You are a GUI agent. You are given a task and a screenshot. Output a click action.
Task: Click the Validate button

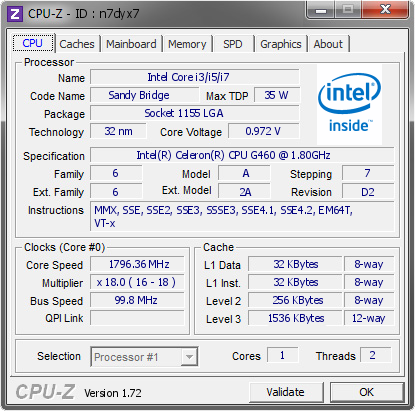[286, 392]
